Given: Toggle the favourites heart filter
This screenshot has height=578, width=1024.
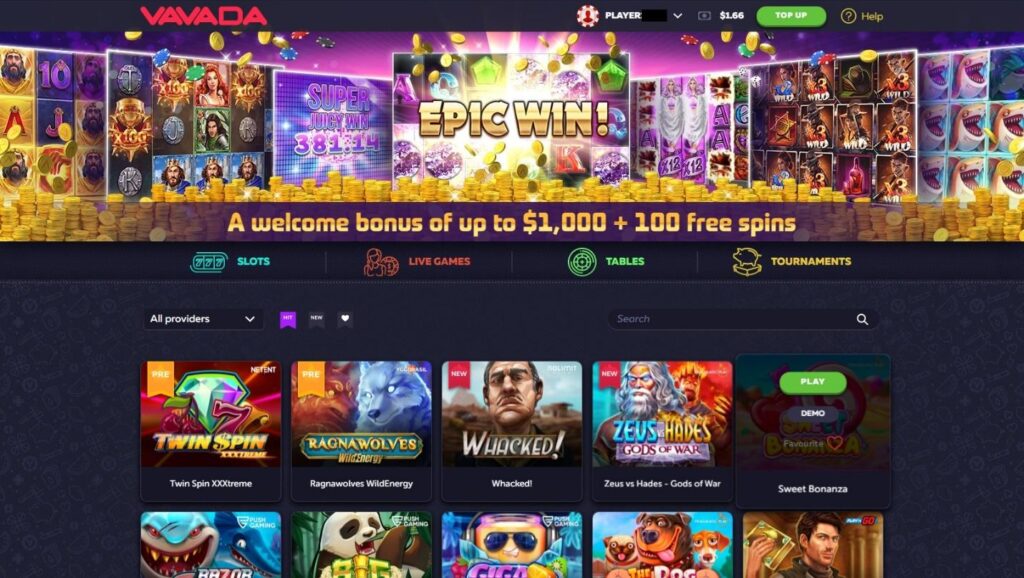Looking at the screenshot, I should 345,319.
